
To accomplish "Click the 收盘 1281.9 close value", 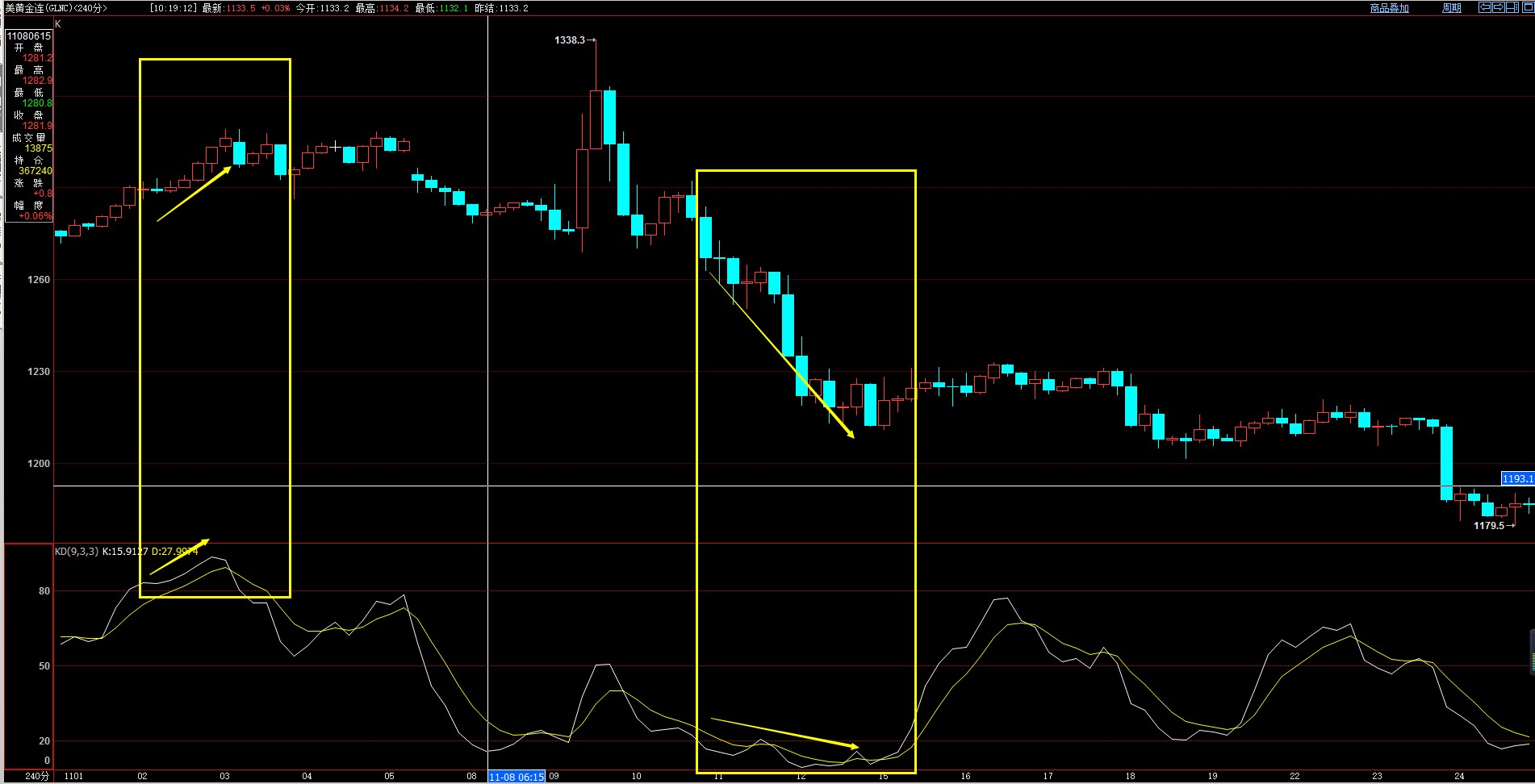I will (x=38, y=126).
